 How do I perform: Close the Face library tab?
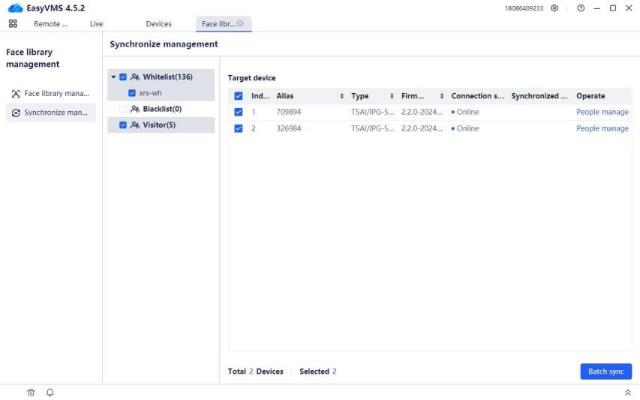tap(240, 23)
